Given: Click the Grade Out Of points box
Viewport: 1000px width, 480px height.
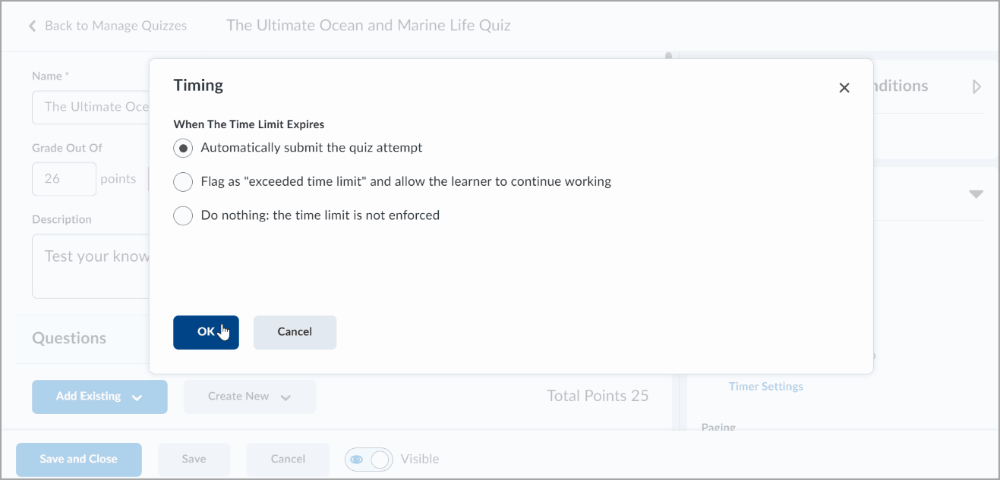Looking at the screenshot, I should pyautogui.click(x=64, y=179).
